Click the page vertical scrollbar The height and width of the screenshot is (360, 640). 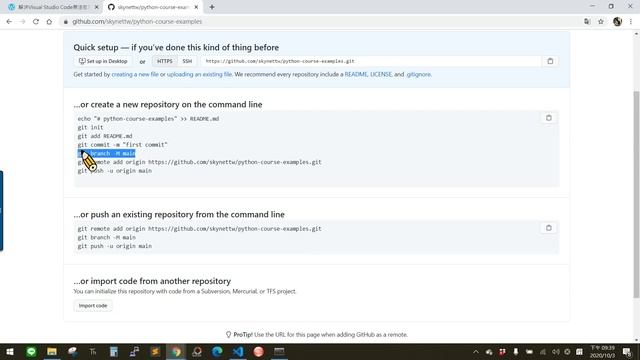click(636, 194)
